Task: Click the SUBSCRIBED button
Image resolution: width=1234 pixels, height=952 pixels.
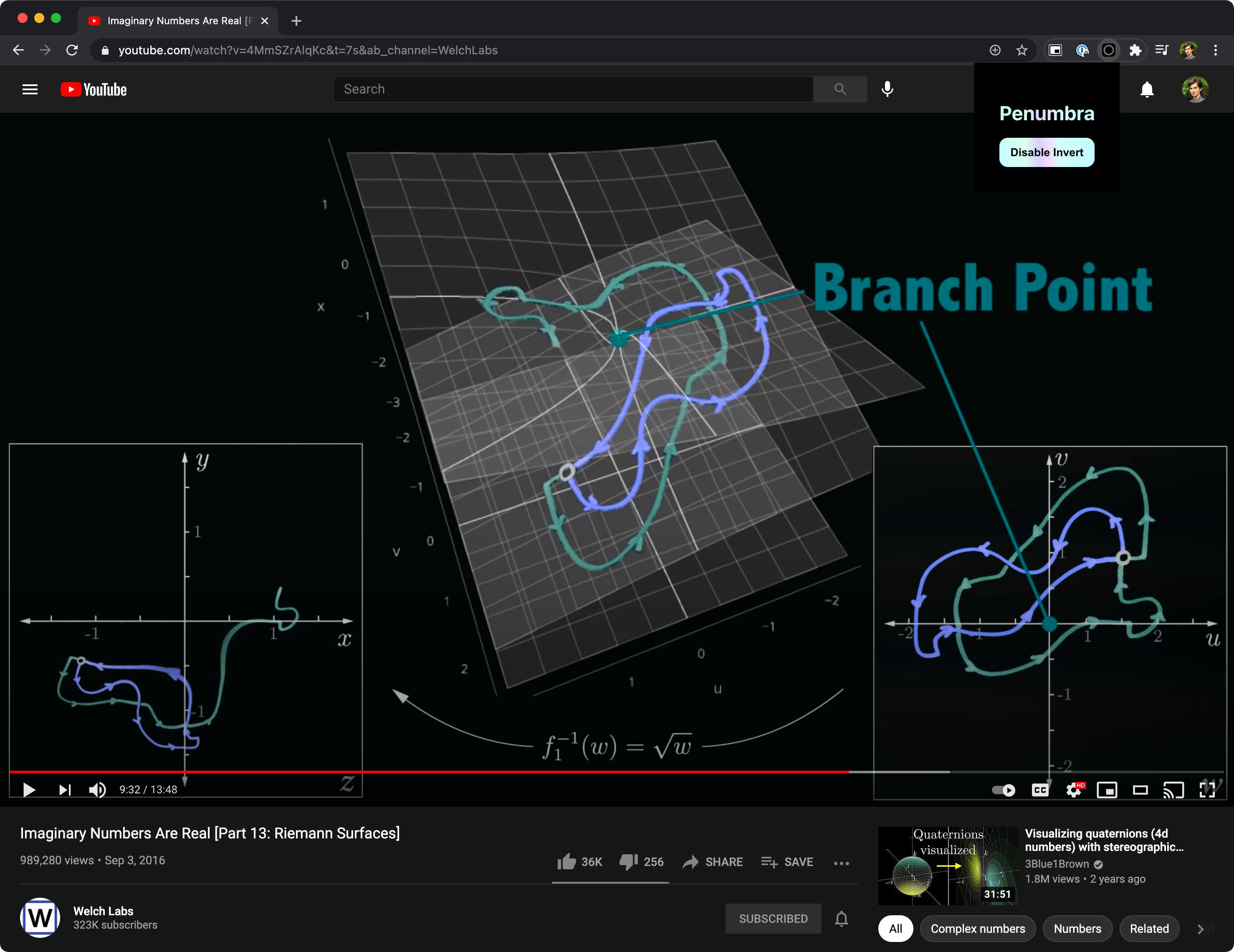Action: click(773, 919)
